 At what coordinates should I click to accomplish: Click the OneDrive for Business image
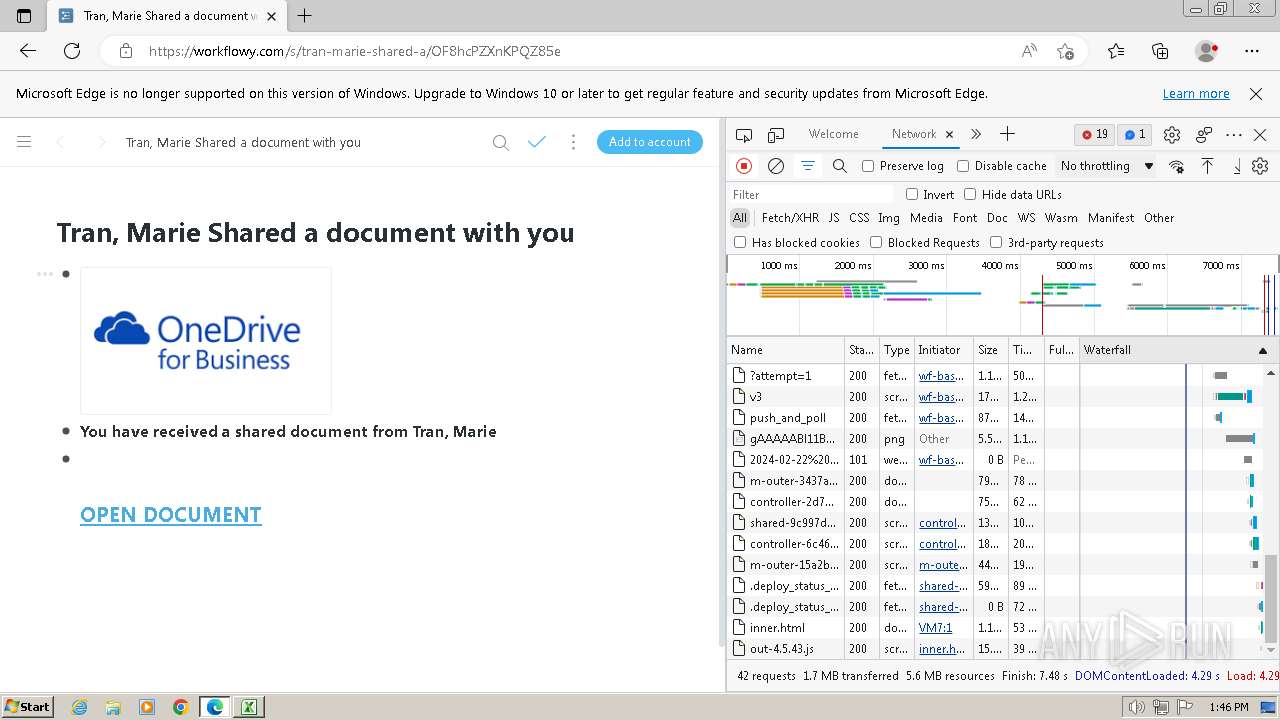[206, 341]
